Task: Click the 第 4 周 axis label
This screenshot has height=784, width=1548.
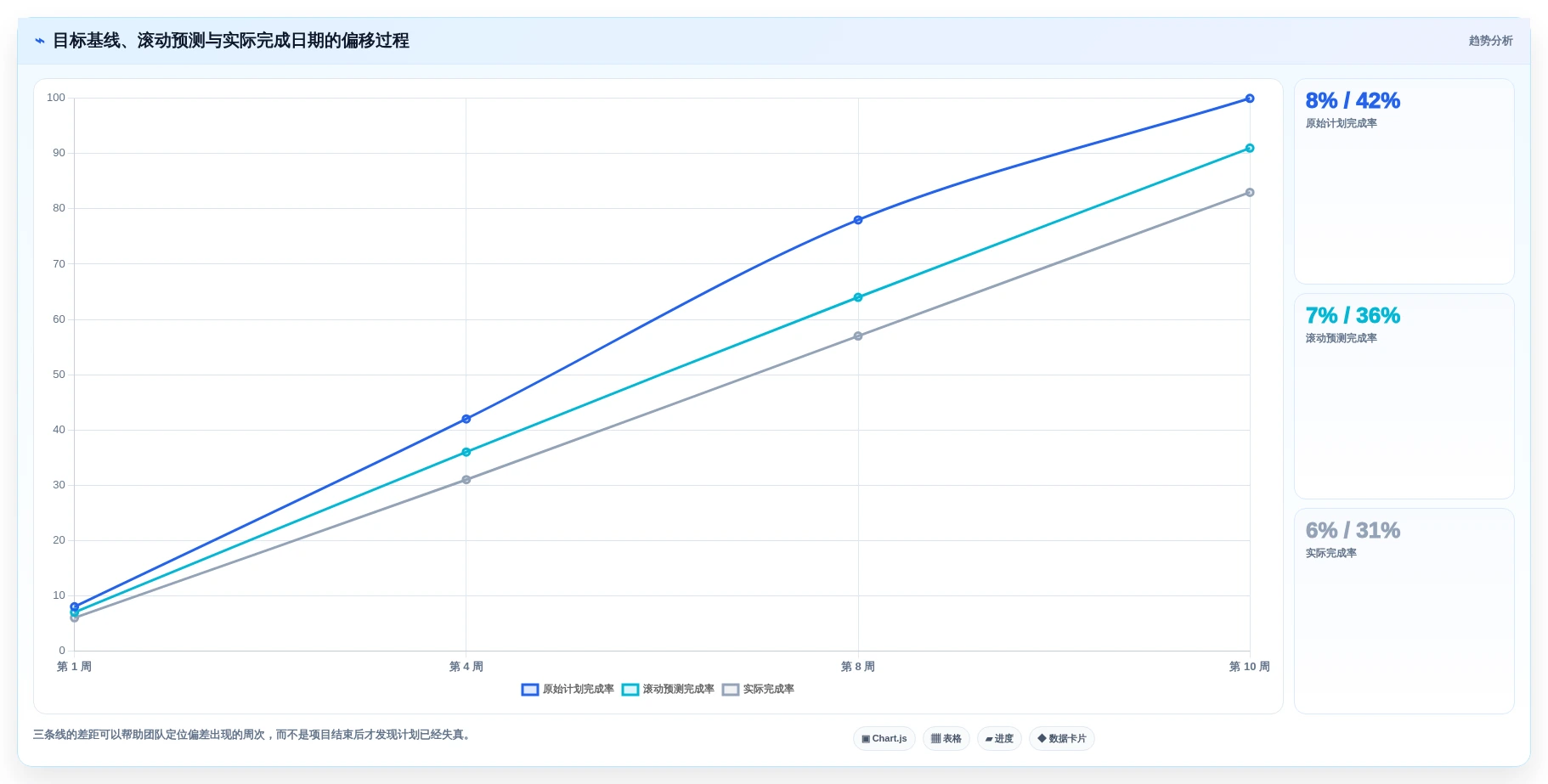Action: click(x=466, y=667)
